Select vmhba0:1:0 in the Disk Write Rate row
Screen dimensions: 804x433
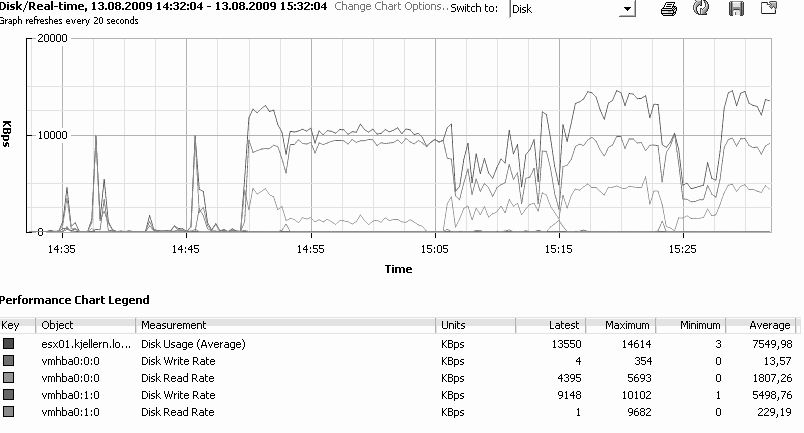pyautogui.click(x=70, y=395)
